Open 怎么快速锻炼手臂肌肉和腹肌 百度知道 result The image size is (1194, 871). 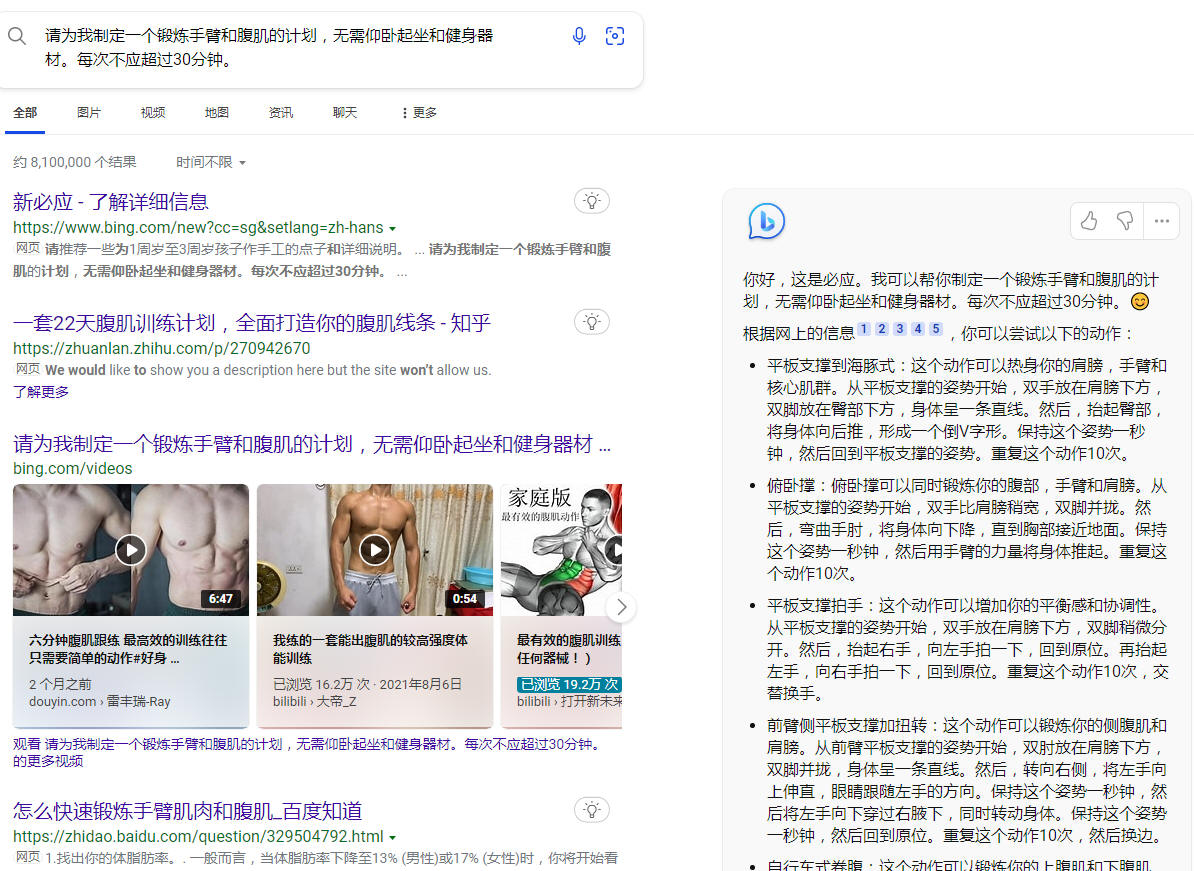pyautogui.click(x=187, y=811)
